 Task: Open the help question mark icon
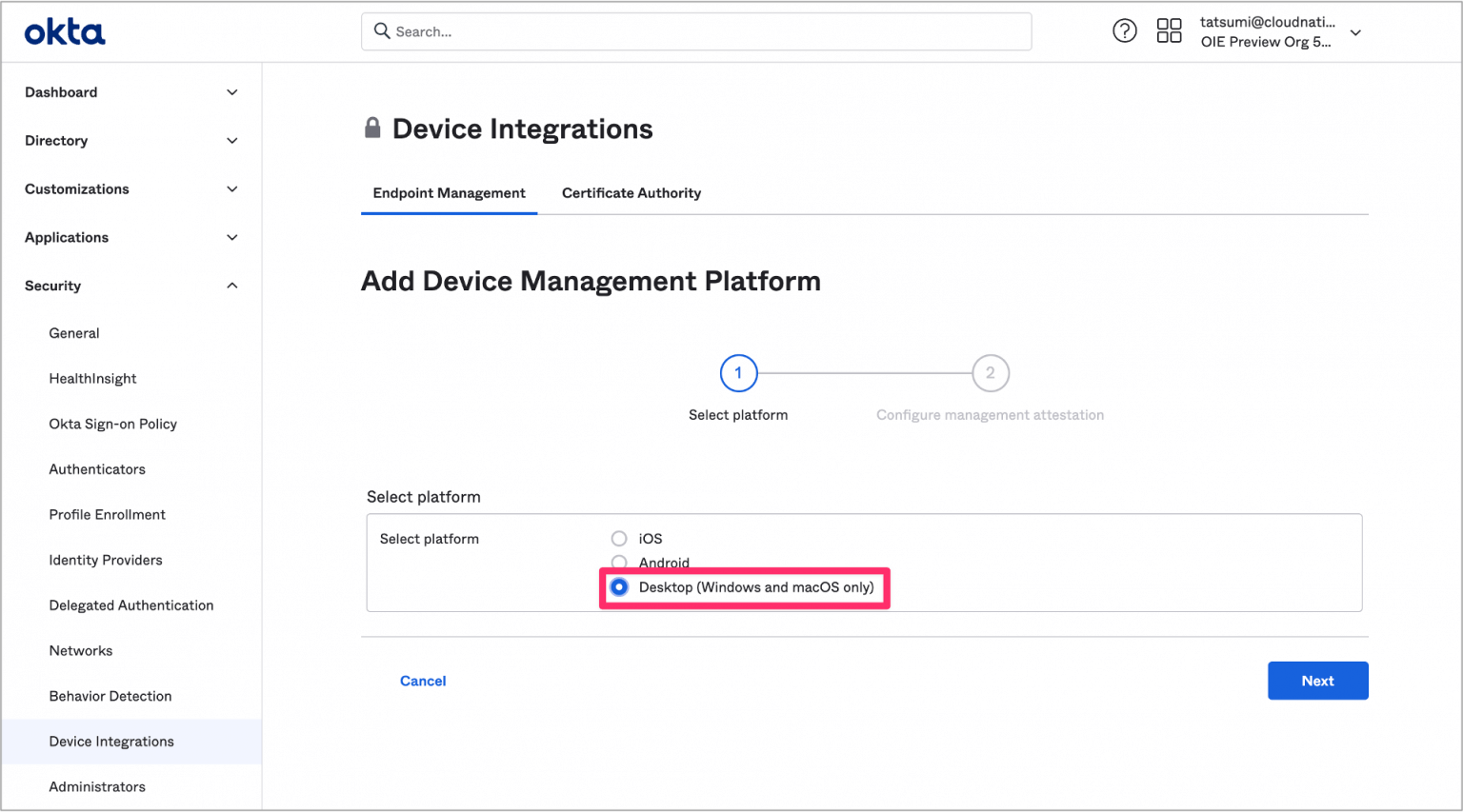tap(1125, 30)
